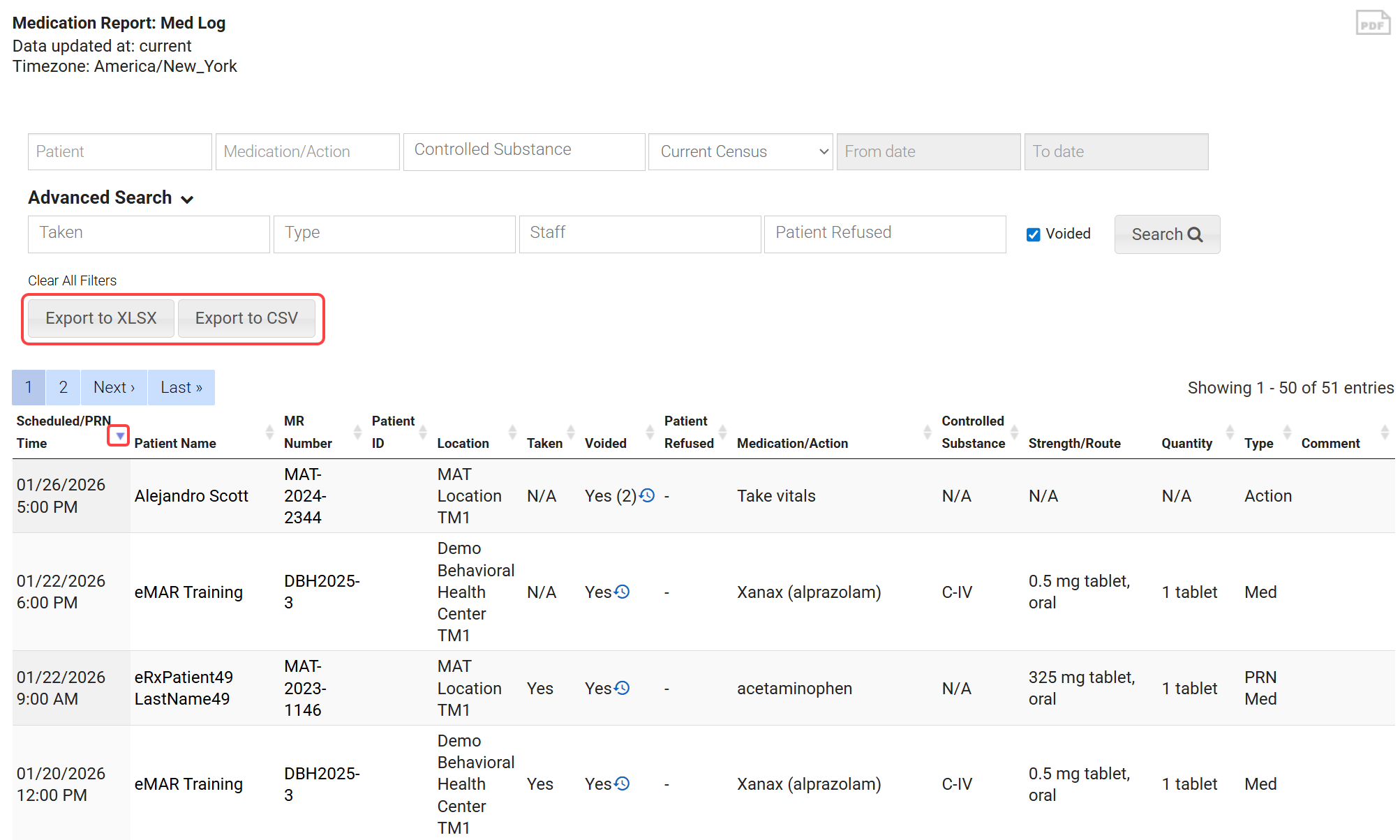Collapse the Advanced Search section

click(111, 198)
